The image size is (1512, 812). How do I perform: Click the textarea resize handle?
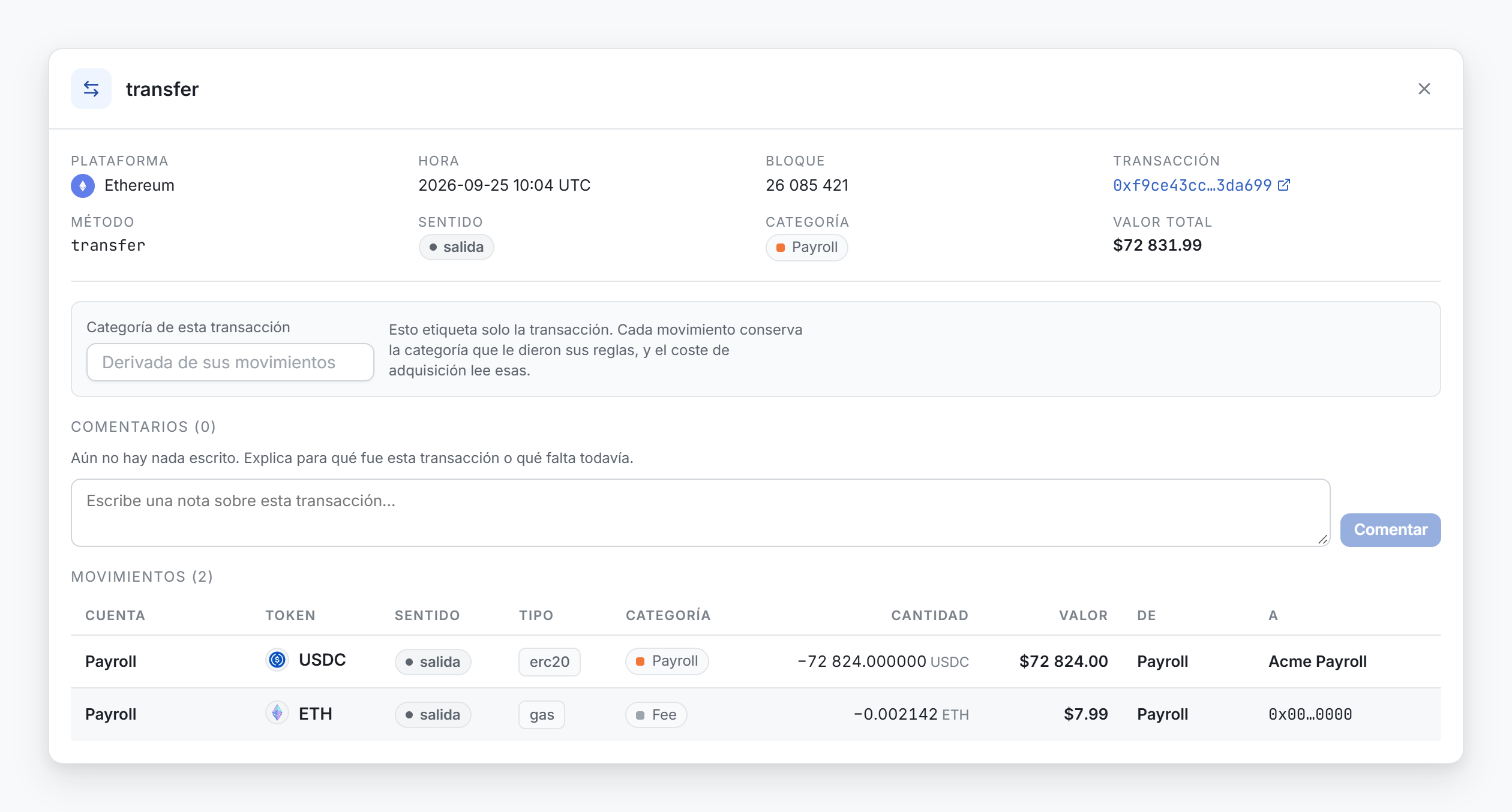point(1322,540)
